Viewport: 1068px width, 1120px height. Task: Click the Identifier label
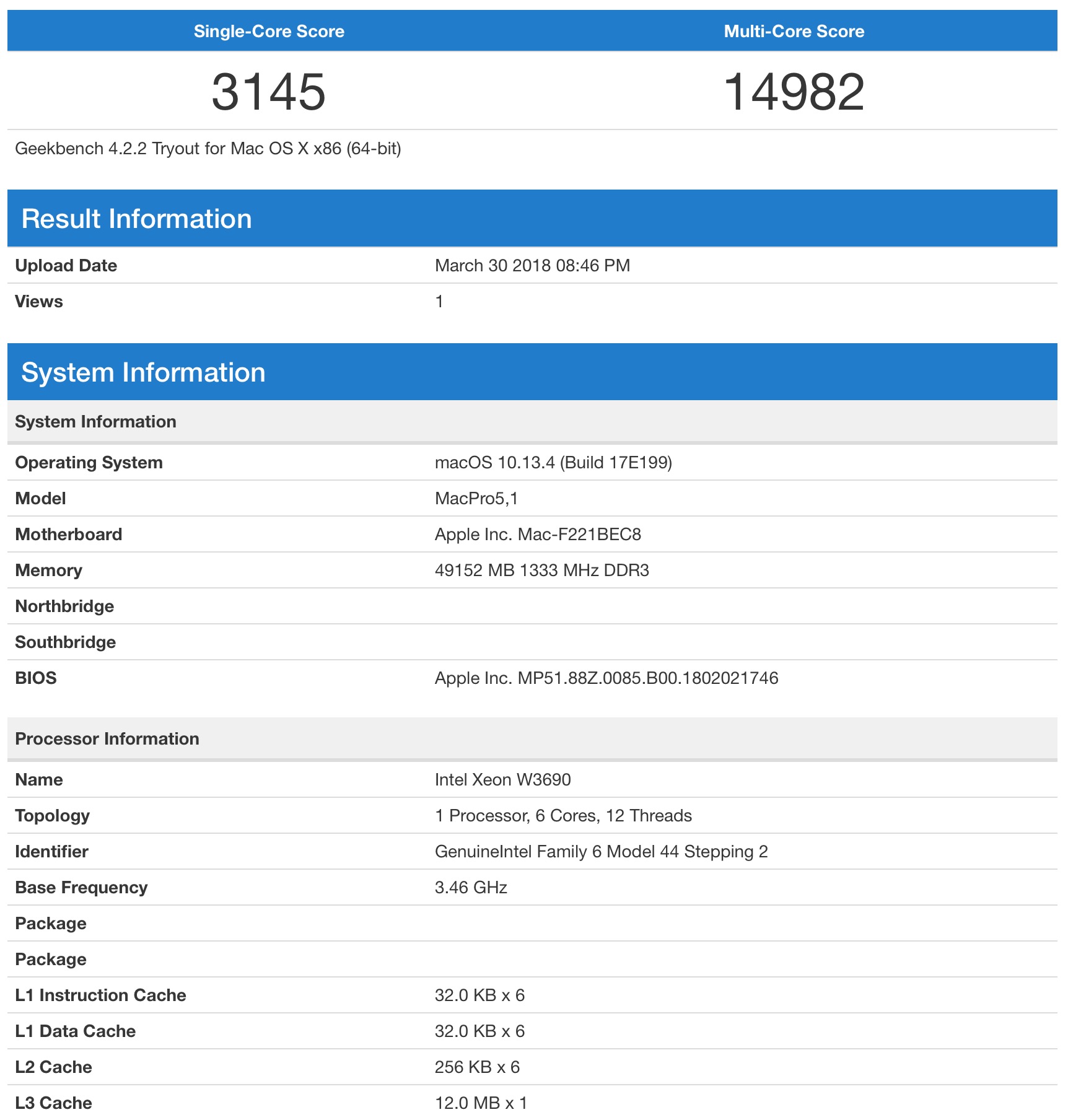[x=51, y=852]
